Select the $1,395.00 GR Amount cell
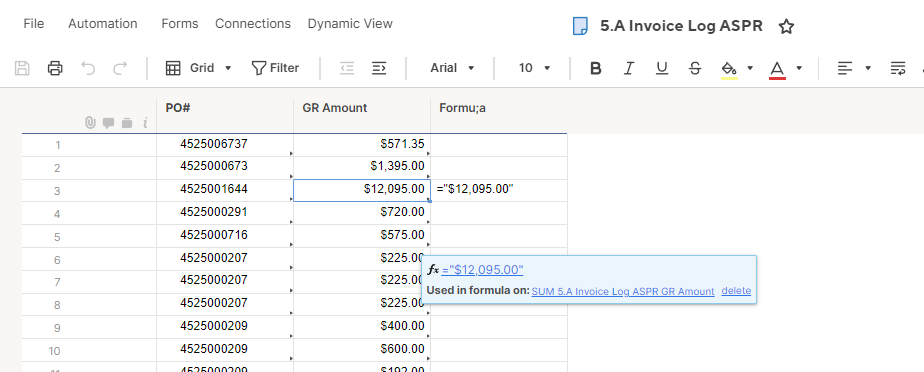 [362, 168]
